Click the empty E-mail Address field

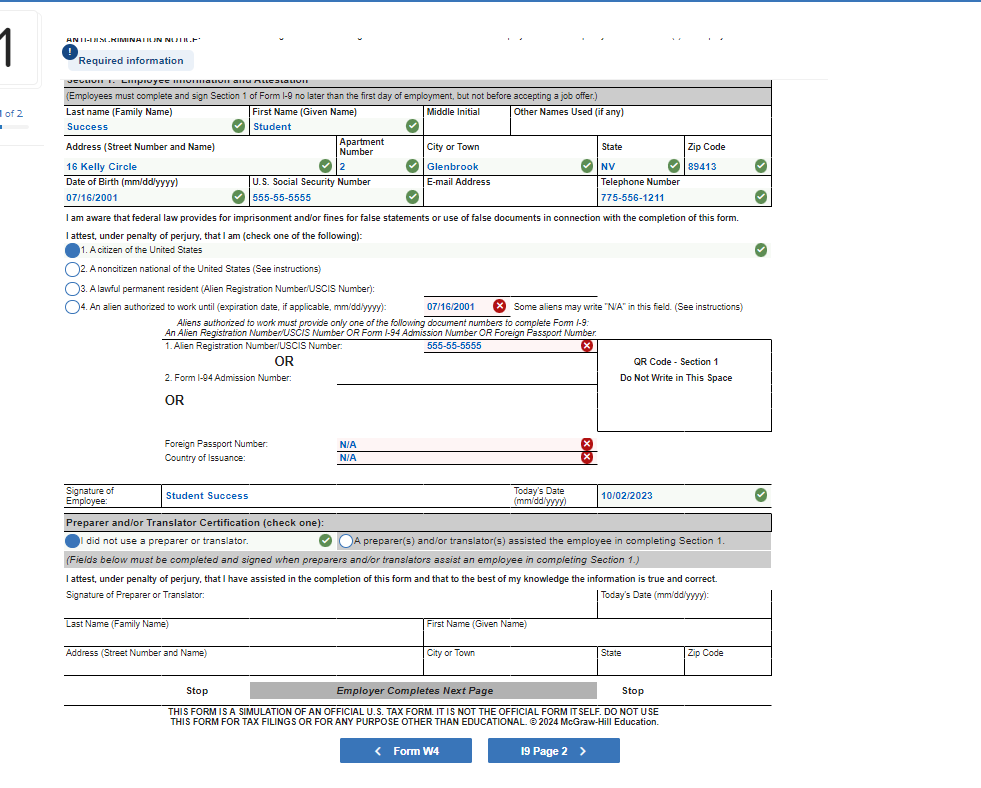(x=511, y=198)
